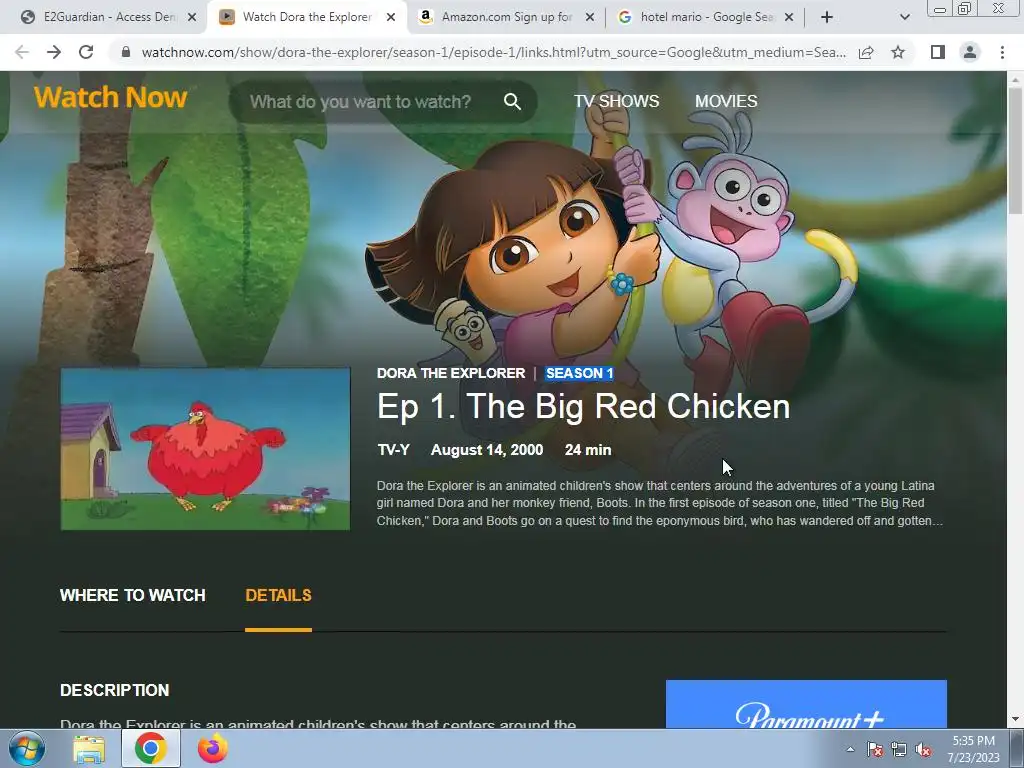The width and height of the screenshot is (1024, 768).
Task: Open the MOVIES menu
Action: 726,101
